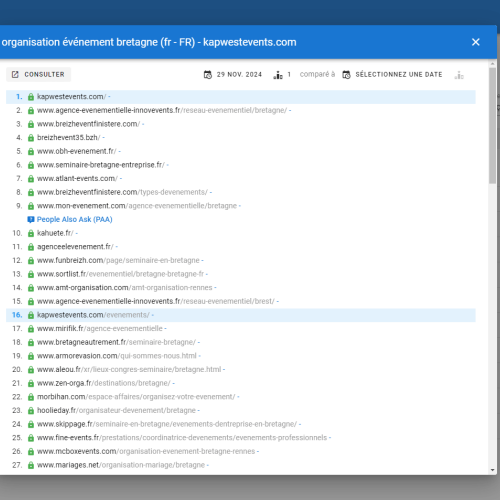Screen dimensions: 500x500
Task: Open the kahuete.fr/ result
Action: (x=55, y=233)
